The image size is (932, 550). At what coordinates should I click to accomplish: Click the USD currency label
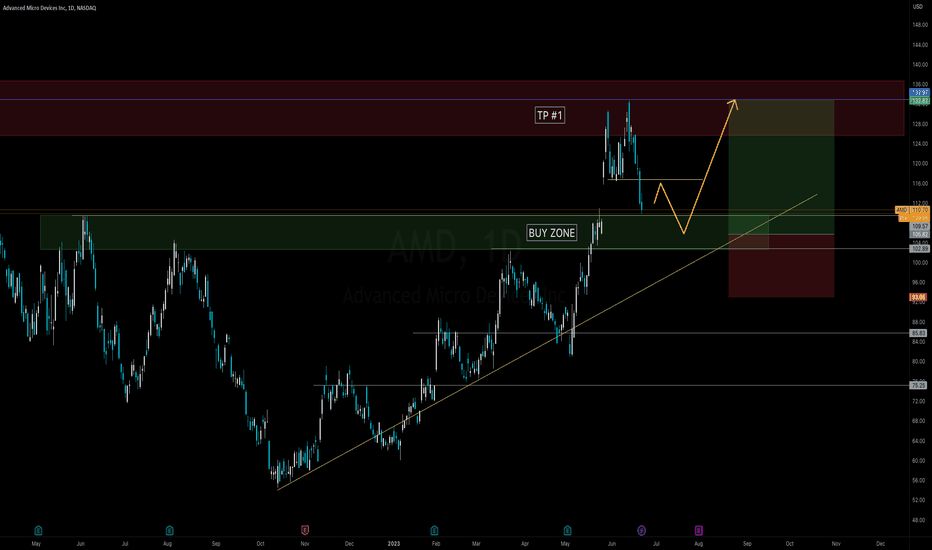[x=917, y=7]
